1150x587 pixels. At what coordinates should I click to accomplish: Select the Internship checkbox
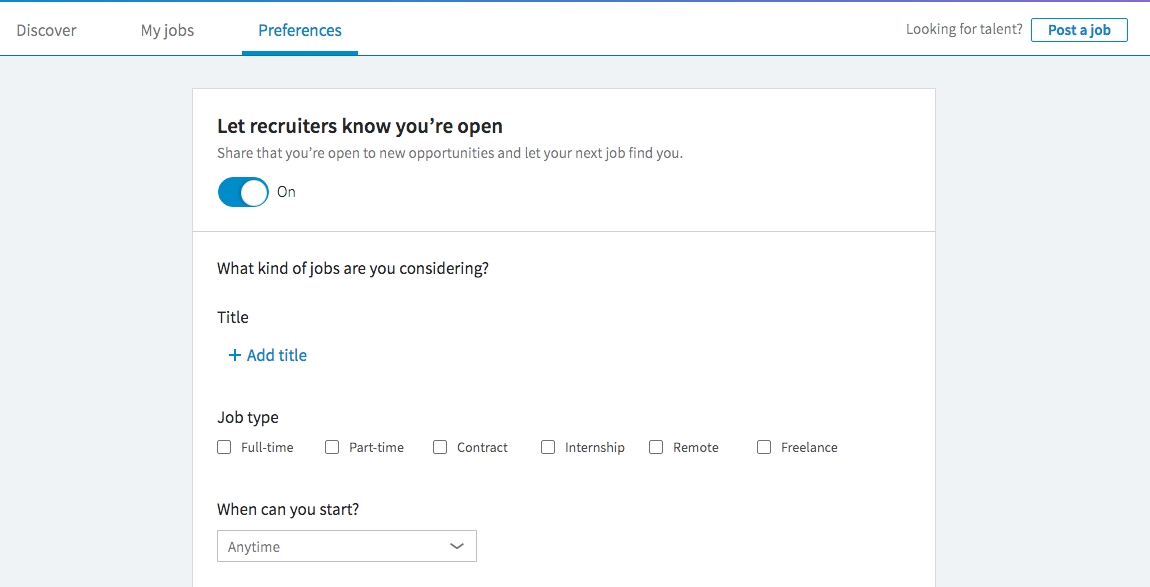point(548,447)
